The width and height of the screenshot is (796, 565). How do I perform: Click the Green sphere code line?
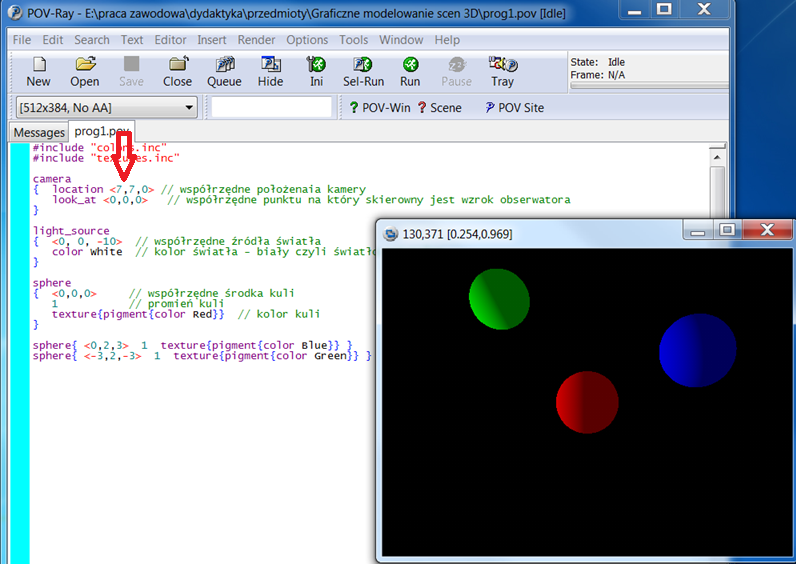[202, 356]
